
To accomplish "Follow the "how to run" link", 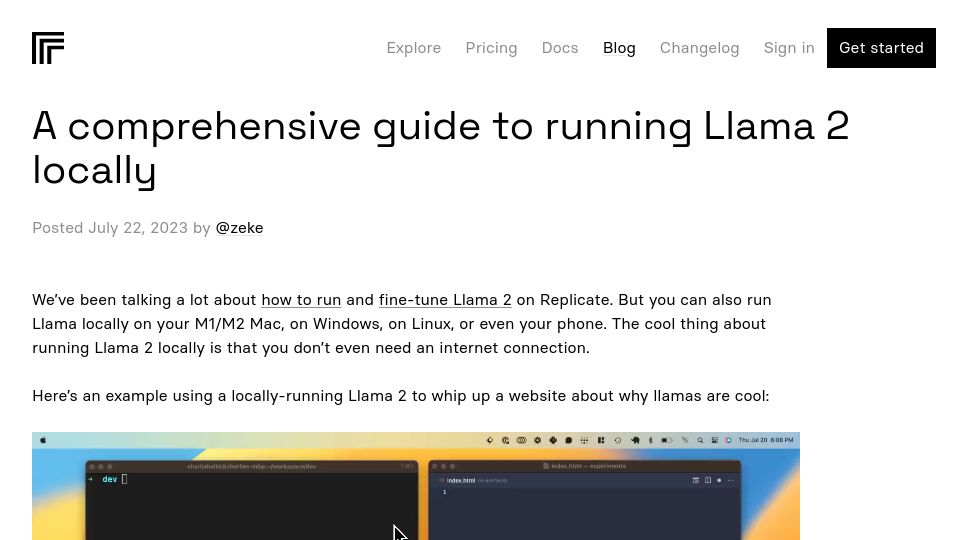I will 301,300.
